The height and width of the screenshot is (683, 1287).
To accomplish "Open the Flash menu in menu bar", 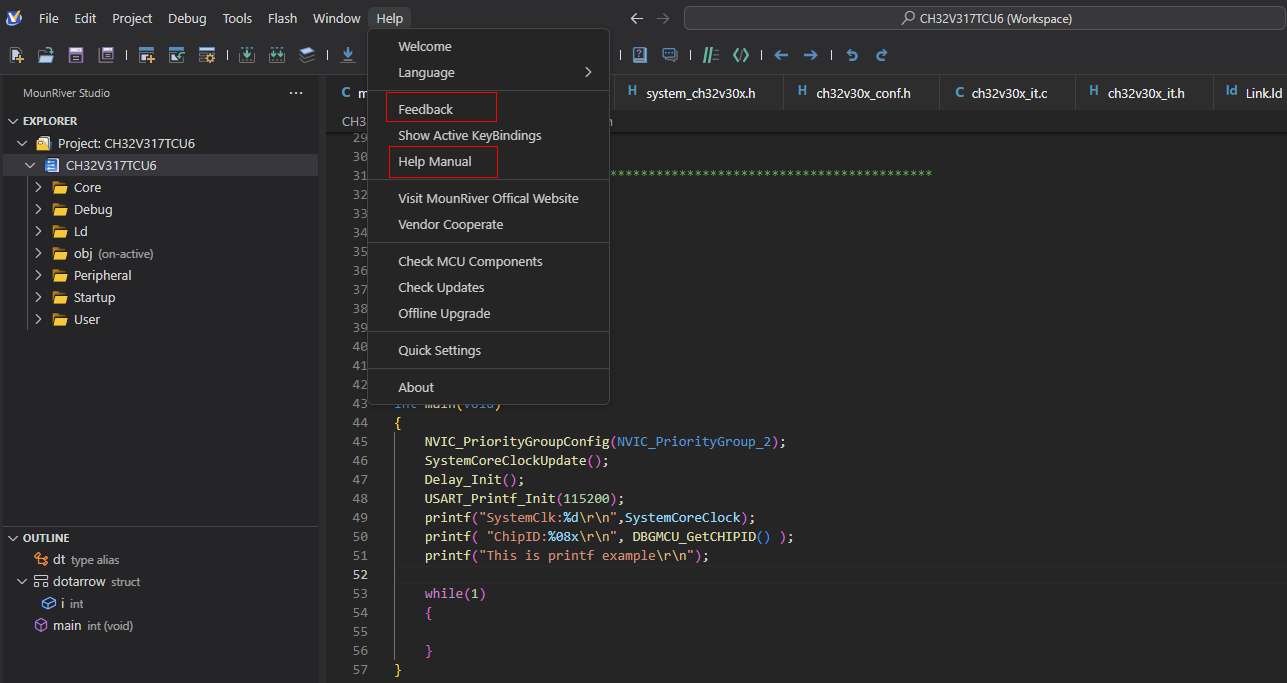I will pos(282,18).
